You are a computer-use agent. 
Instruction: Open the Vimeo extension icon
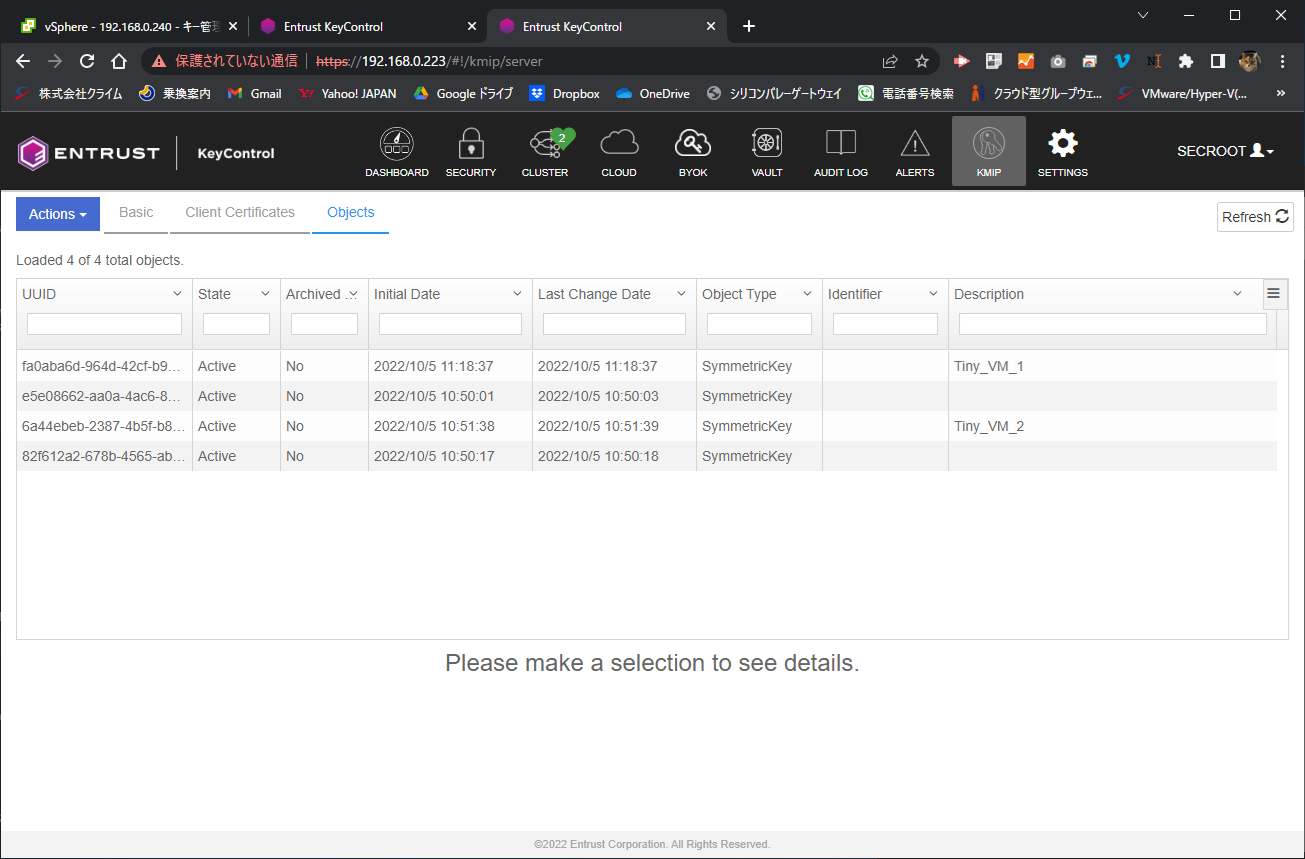tap(1122, 61)
